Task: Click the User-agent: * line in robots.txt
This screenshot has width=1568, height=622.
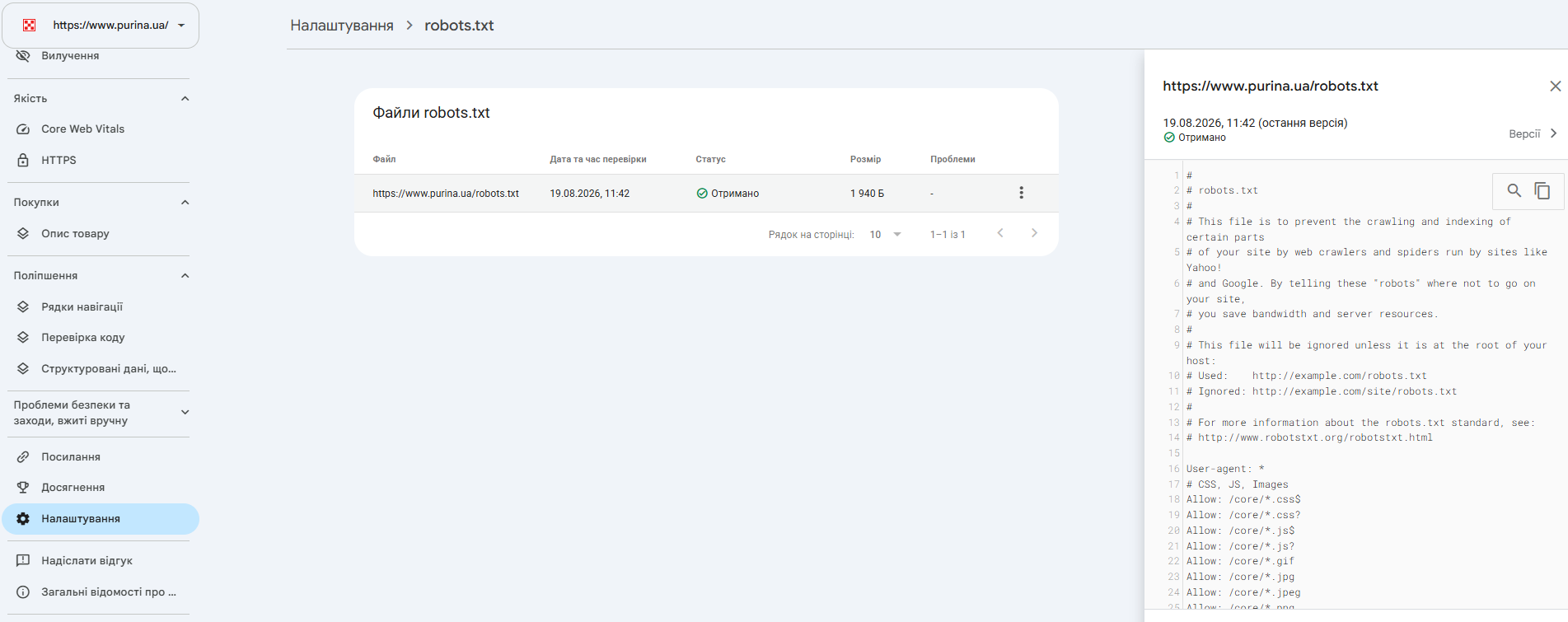Action: tap(1225, 469)
